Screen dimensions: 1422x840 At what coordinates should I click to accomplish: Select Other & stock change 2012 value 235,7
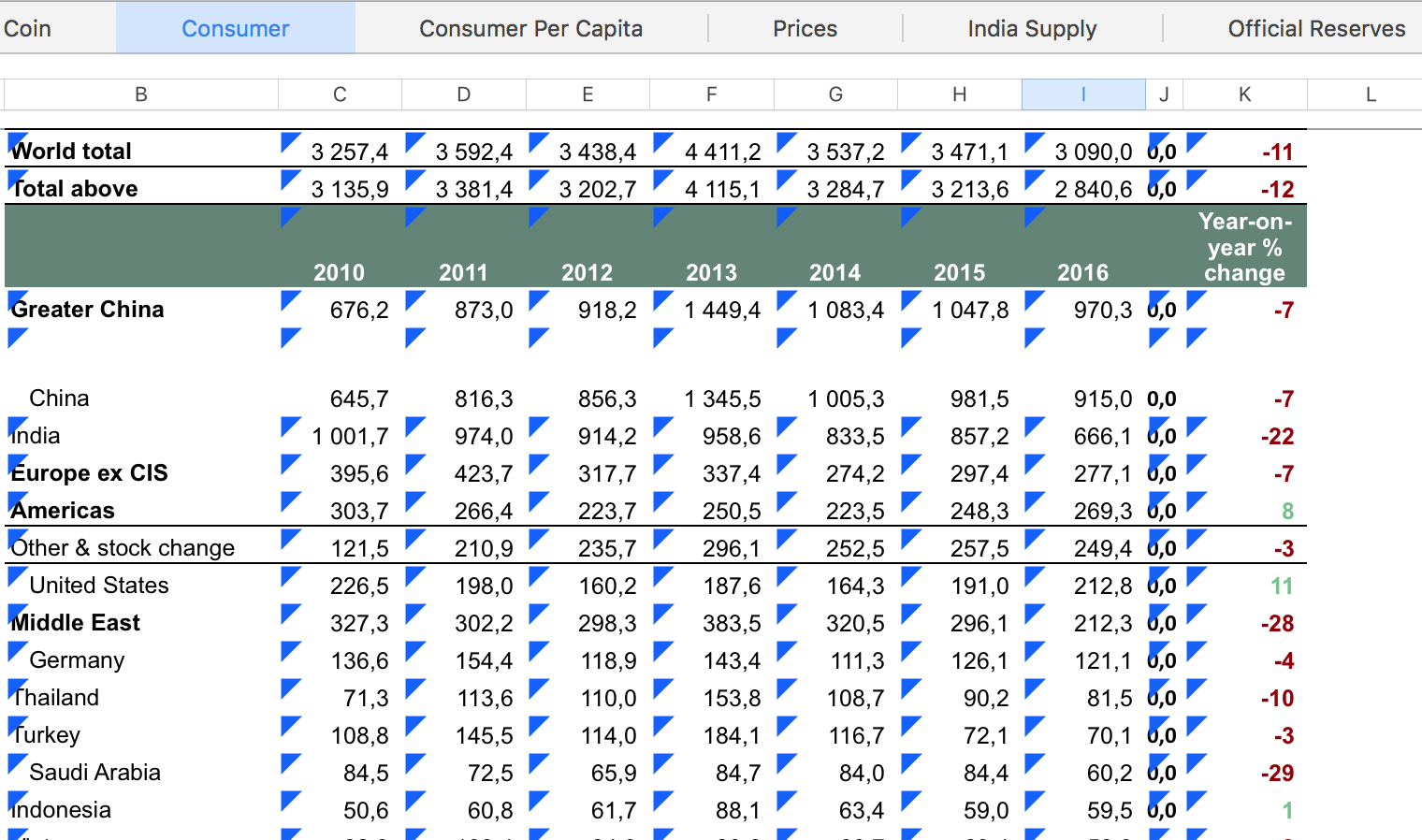(607, 548)
